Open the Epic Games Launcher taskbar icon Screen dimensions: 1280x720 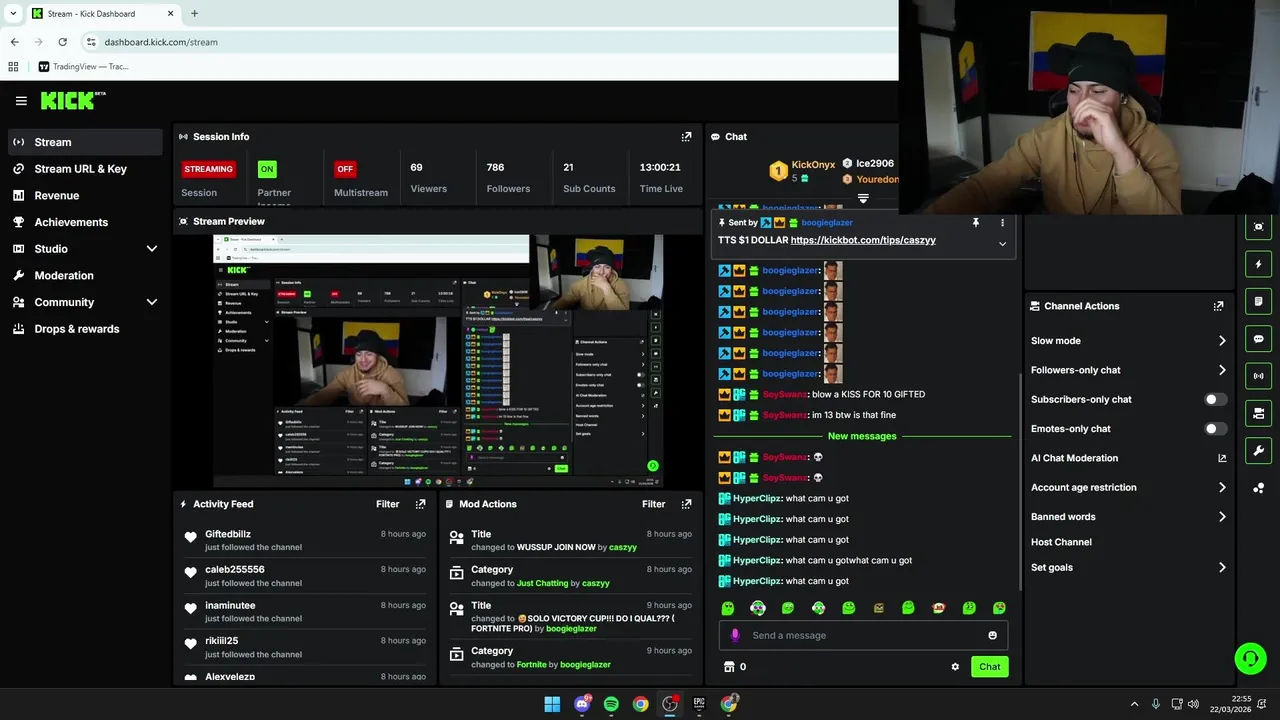(x=699, y=704)
